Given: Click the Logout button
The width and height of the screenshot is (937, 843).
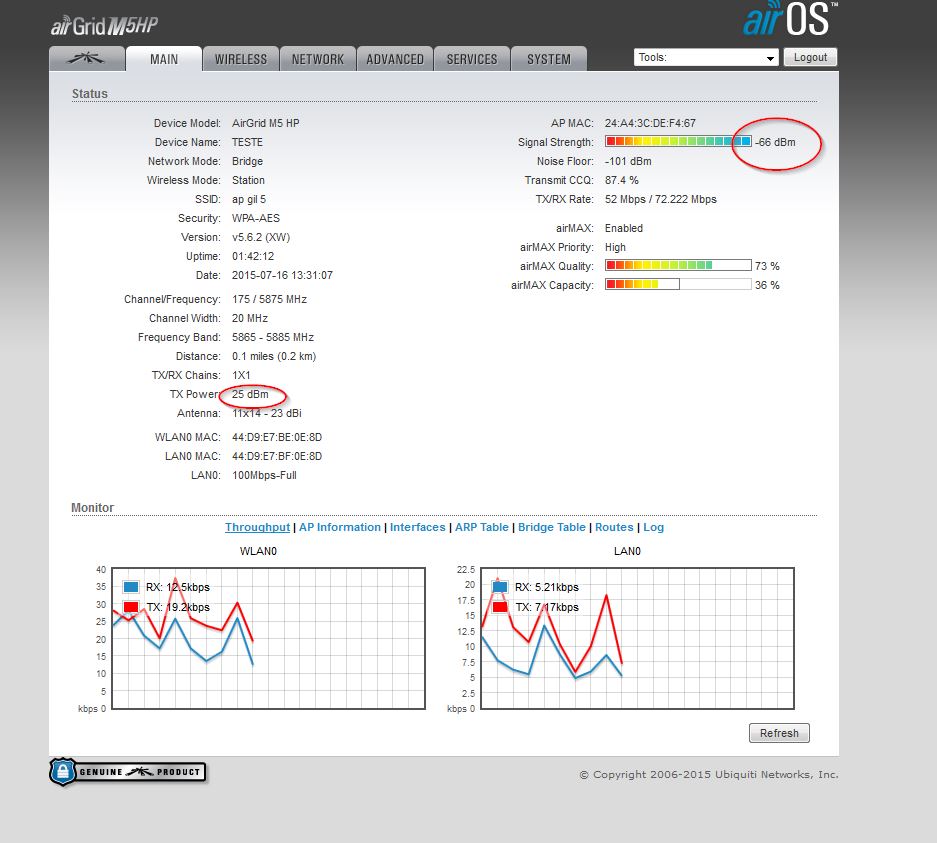Looking at the screenshot, I should click(x=810, y=57).
